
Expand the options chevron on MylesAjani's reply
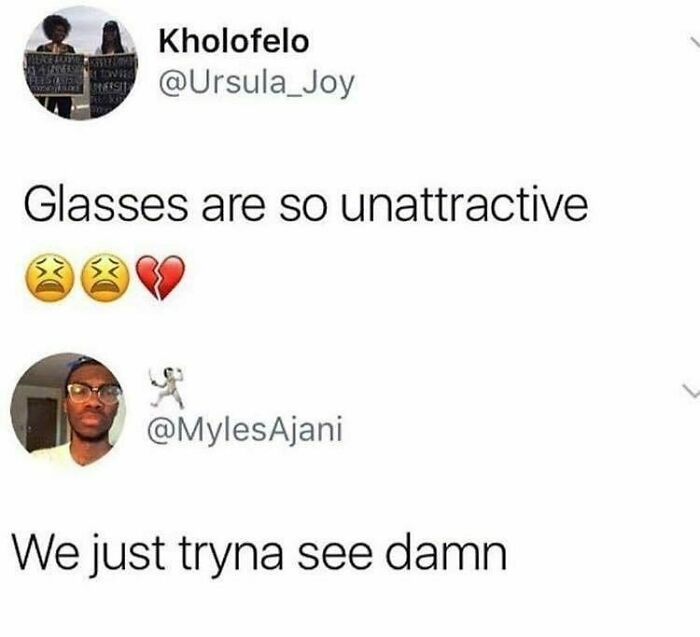[x=691, y=391]
